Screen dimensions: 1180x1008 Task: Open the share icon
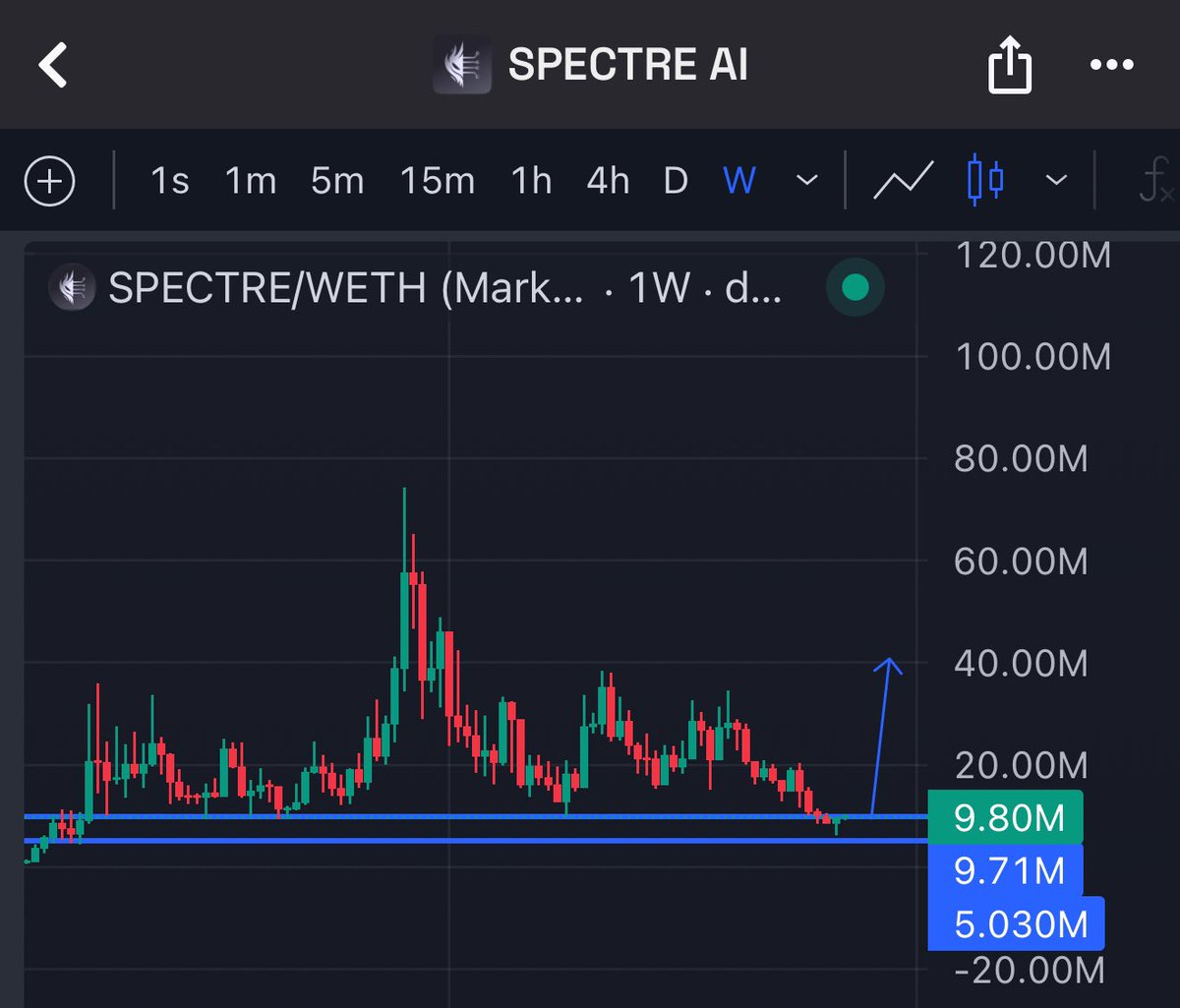[x=1010, y=65]
